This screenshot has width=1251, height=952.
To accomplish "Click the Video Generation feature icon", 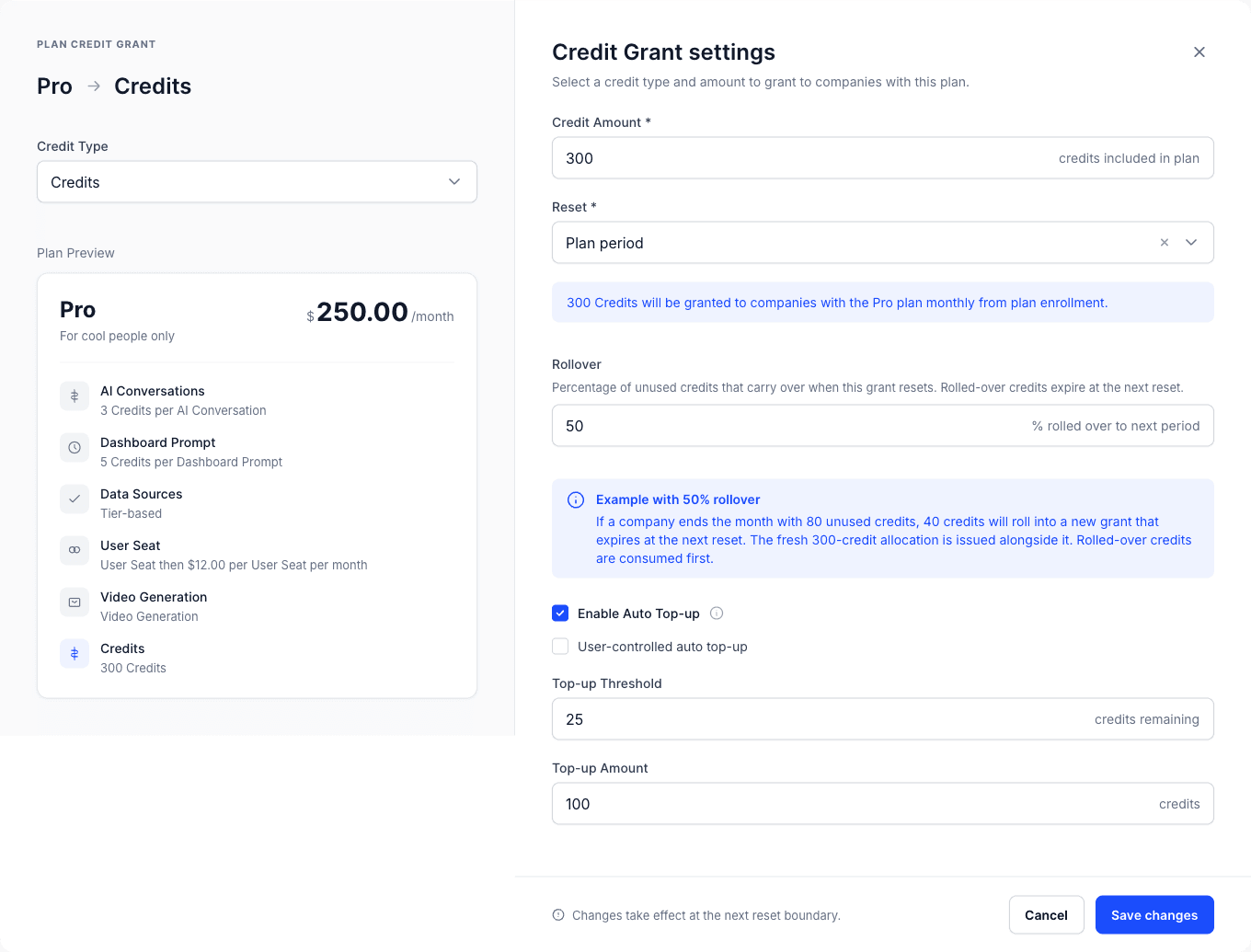I will [x=75, y=602].
